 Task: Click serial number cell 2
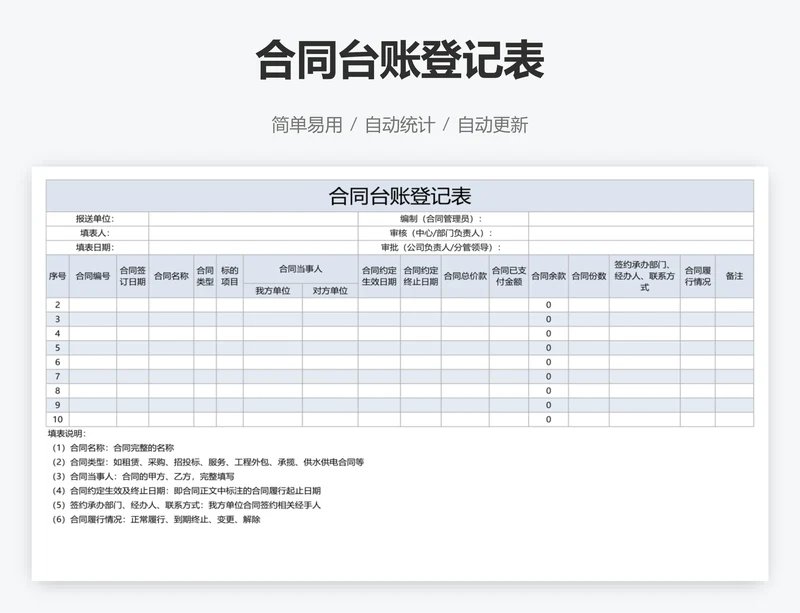pos(58,305)
